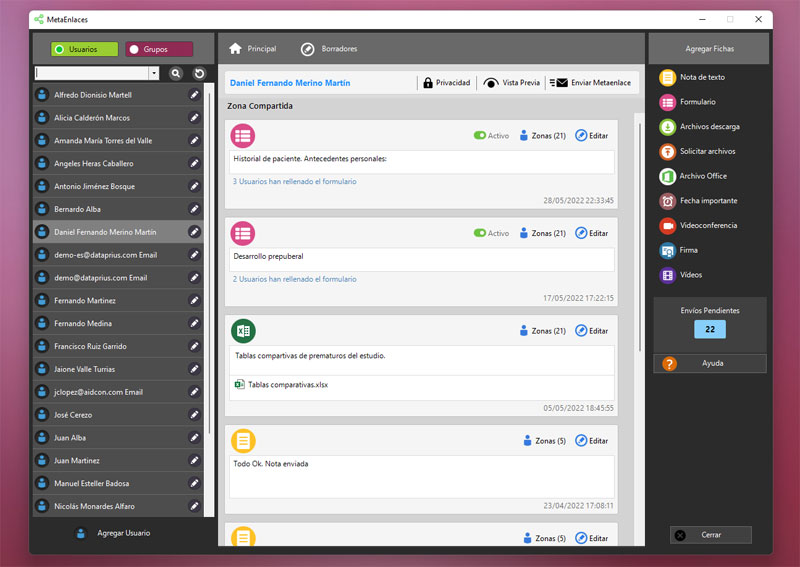Image resolution: width=800 pixels, height=567 pixels.
Task: Click Ayuda question mark button
Action: tap(710, 363)
